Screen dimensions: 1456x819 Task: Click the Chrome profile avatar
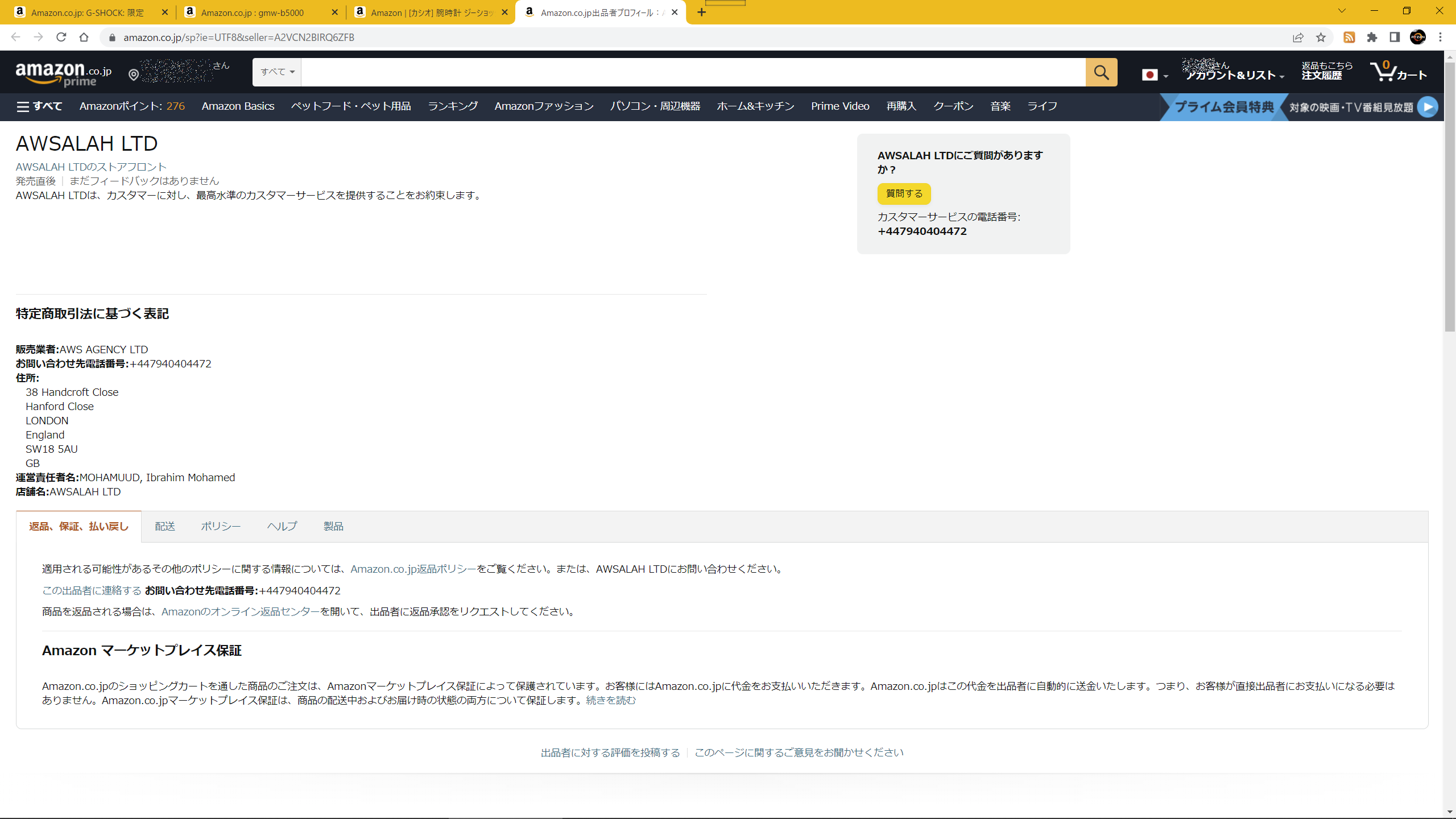point(1418,38)
